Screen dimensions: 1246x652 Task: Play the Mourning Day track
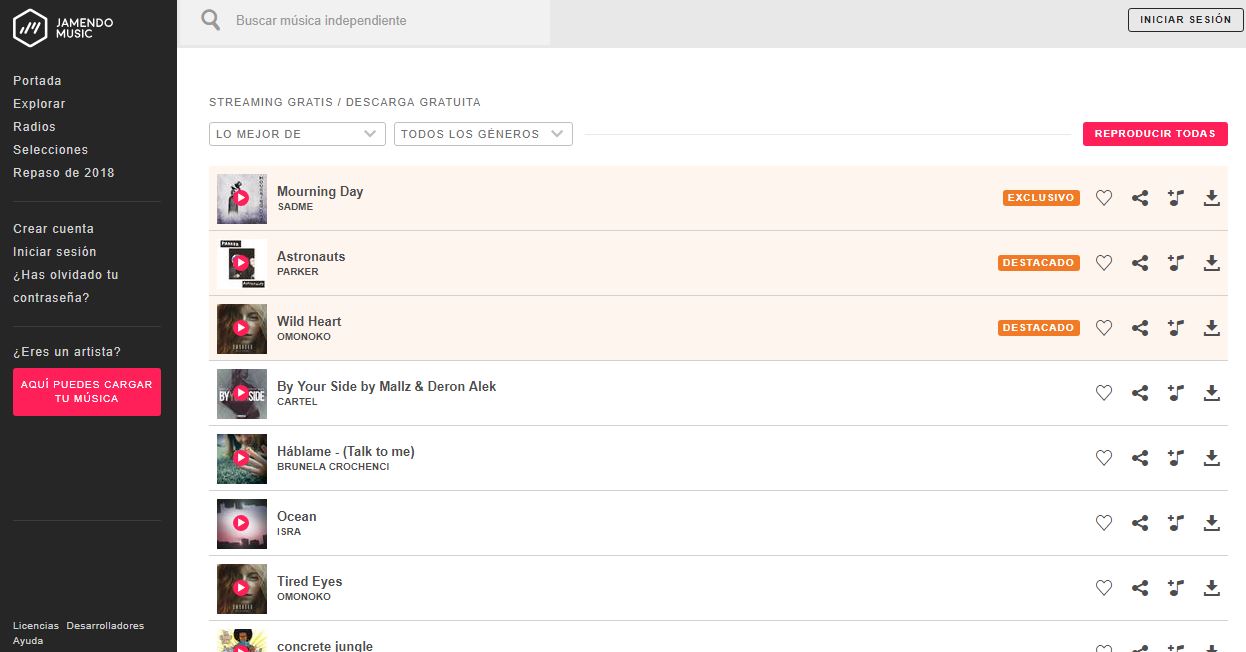tap(241, 198)
